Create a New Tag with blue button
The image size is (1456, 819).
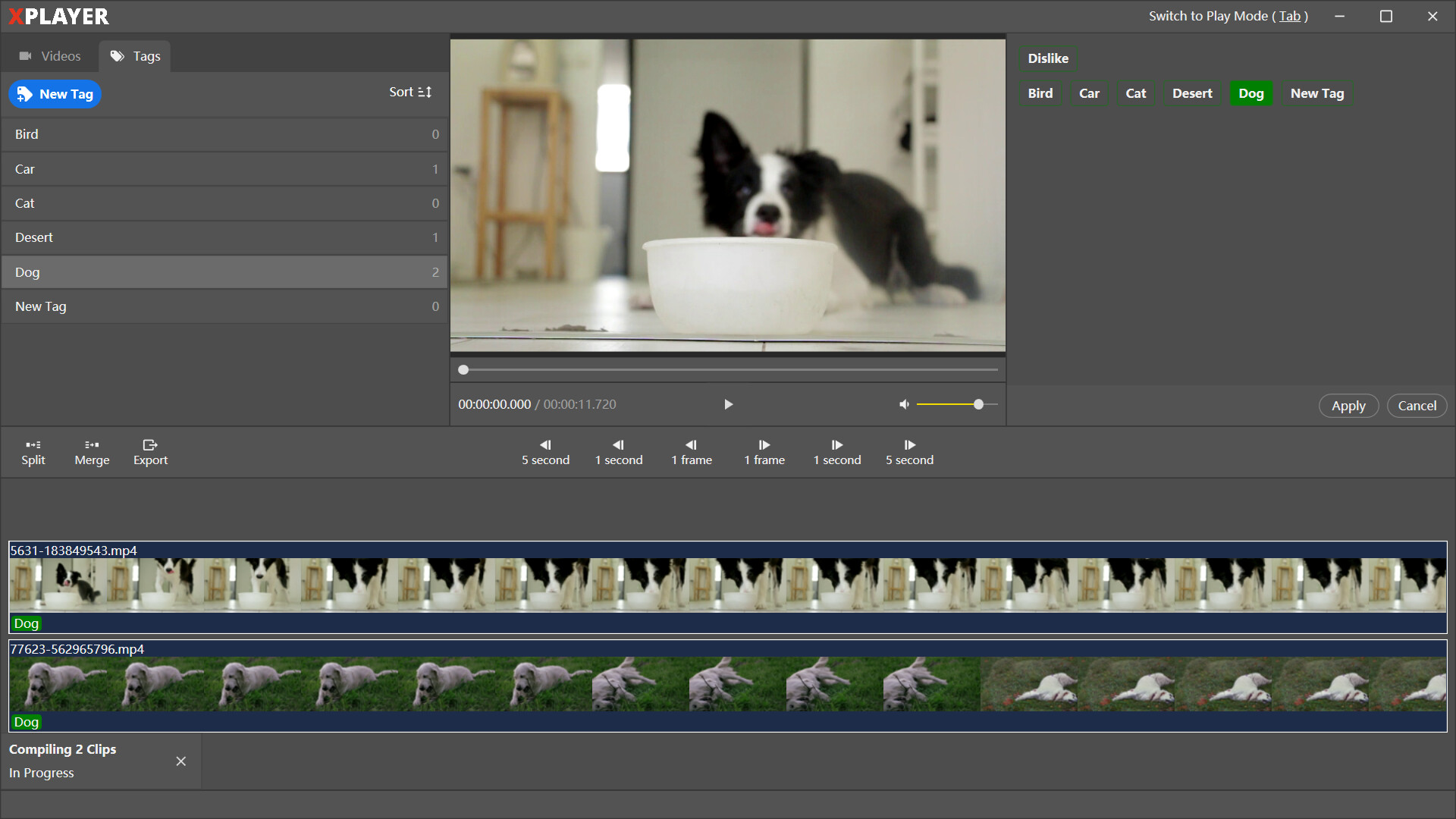point(55,94)
